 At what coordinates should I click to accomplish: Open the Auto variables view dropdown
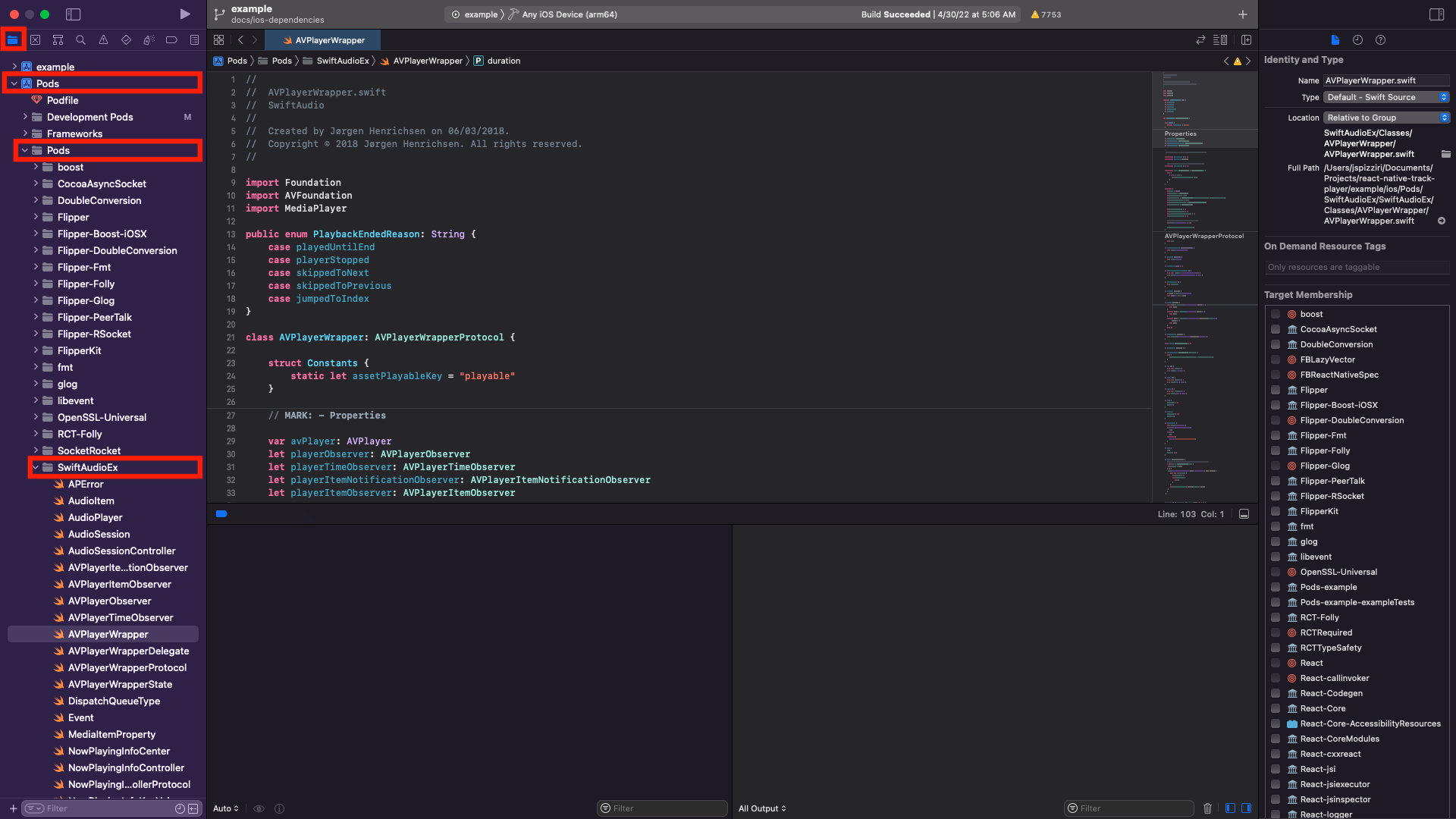click(226, 808)
